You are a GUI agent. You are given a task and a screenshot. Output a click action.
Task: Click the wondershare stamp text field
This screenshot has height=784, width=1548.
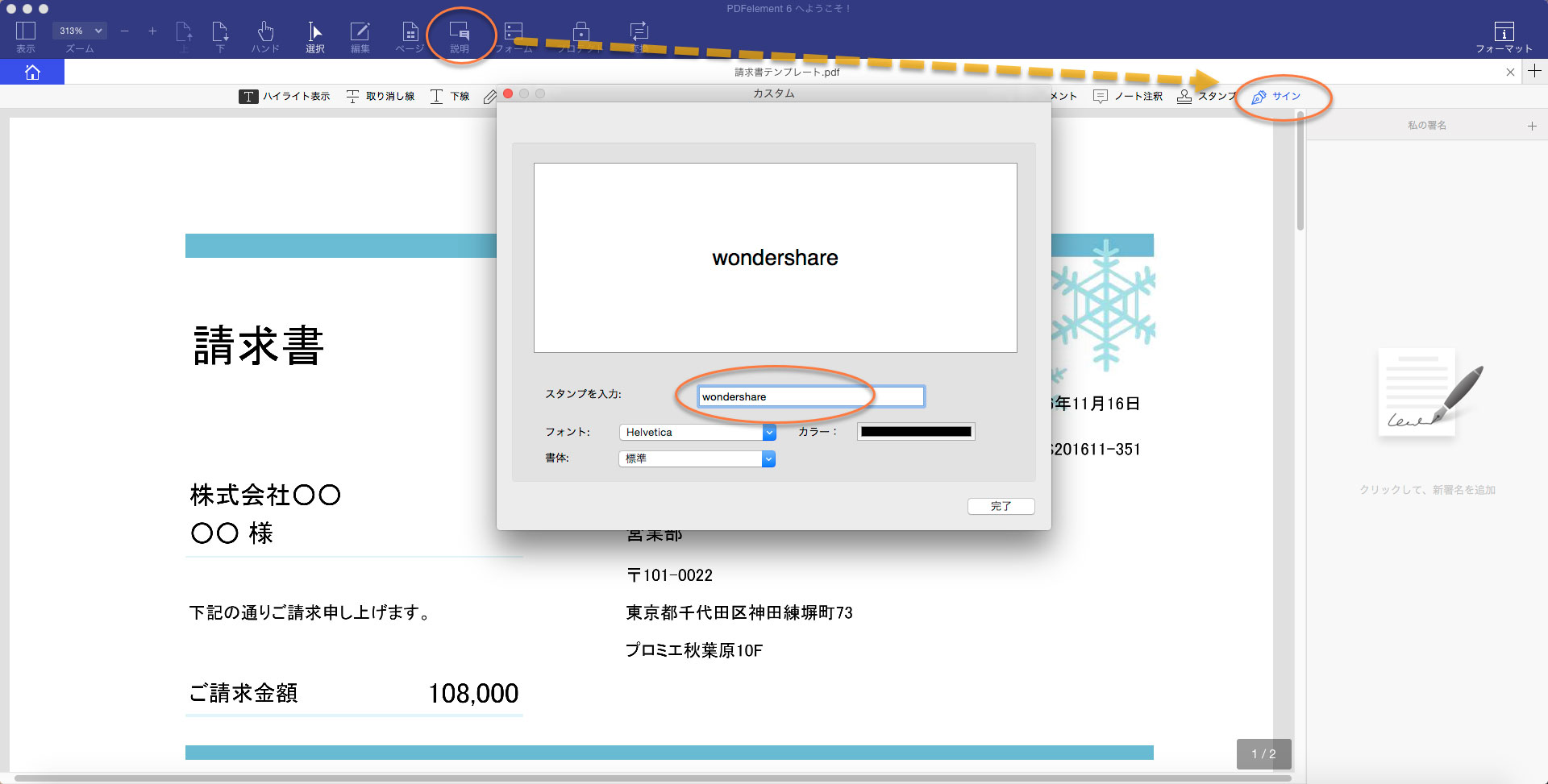[811, 396]
